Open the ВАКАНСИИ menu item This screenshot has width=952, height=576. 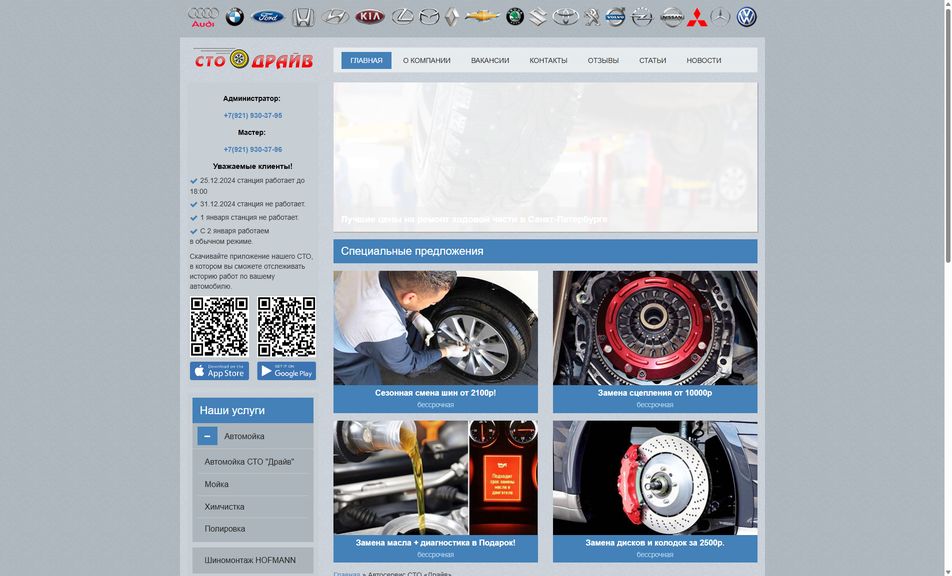(x=490, y=60)
